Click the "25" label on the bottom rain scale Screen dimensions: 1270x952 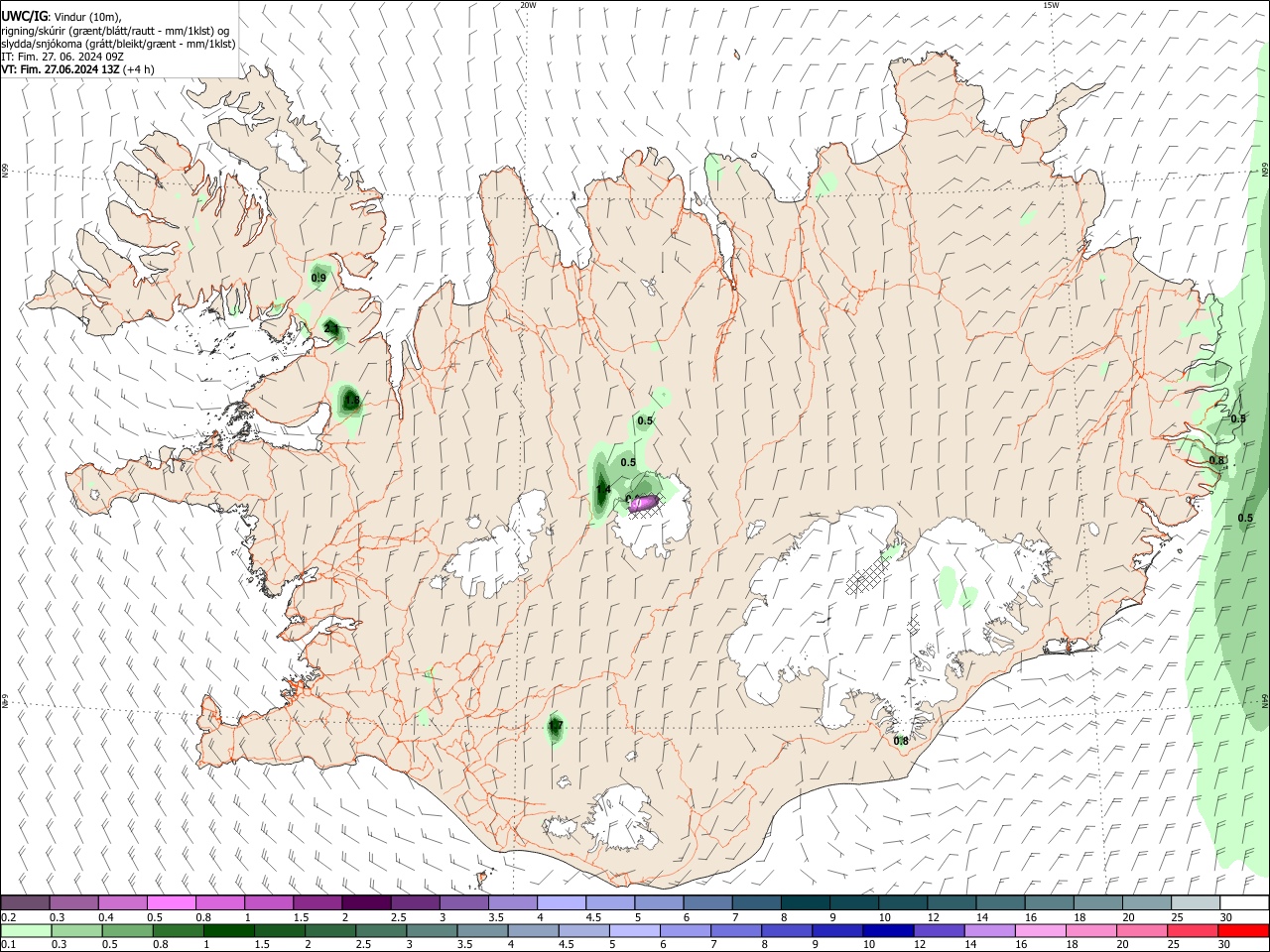pyautogui.click(x=1176, y=945)
